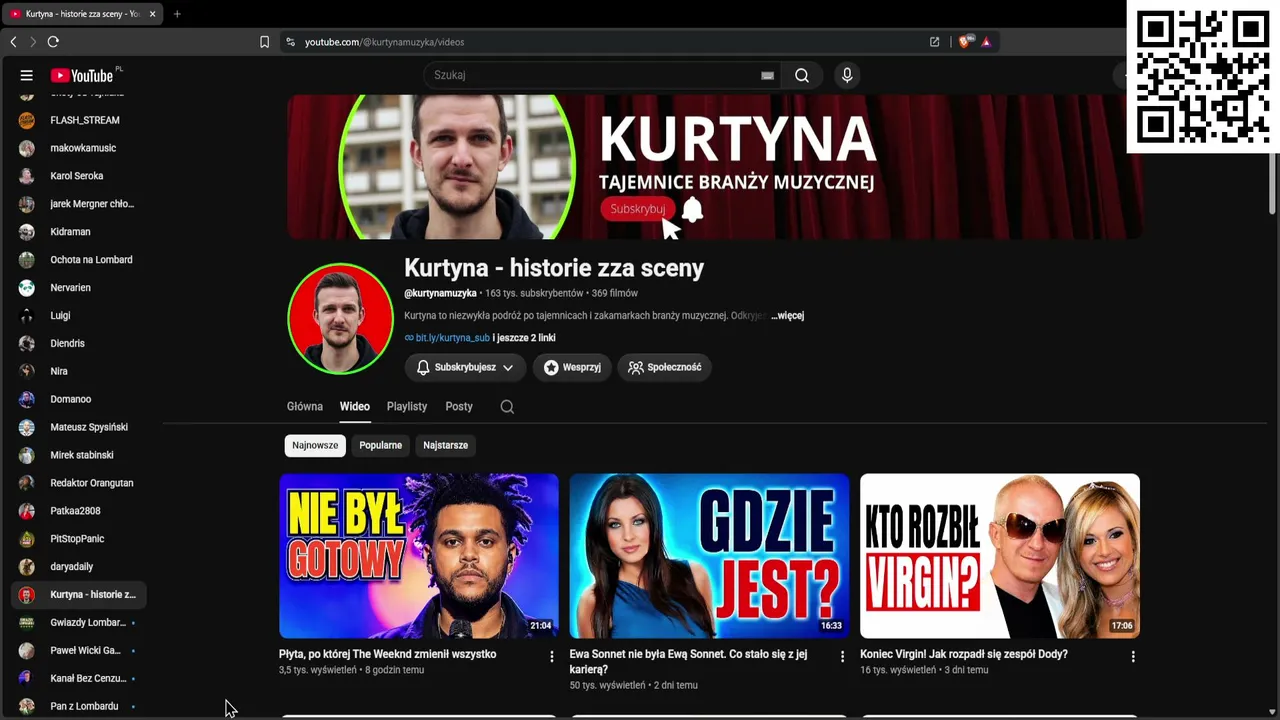
Task: Open Karol Seroka avatar in the sidebar
Action: (x=27, y=176)
